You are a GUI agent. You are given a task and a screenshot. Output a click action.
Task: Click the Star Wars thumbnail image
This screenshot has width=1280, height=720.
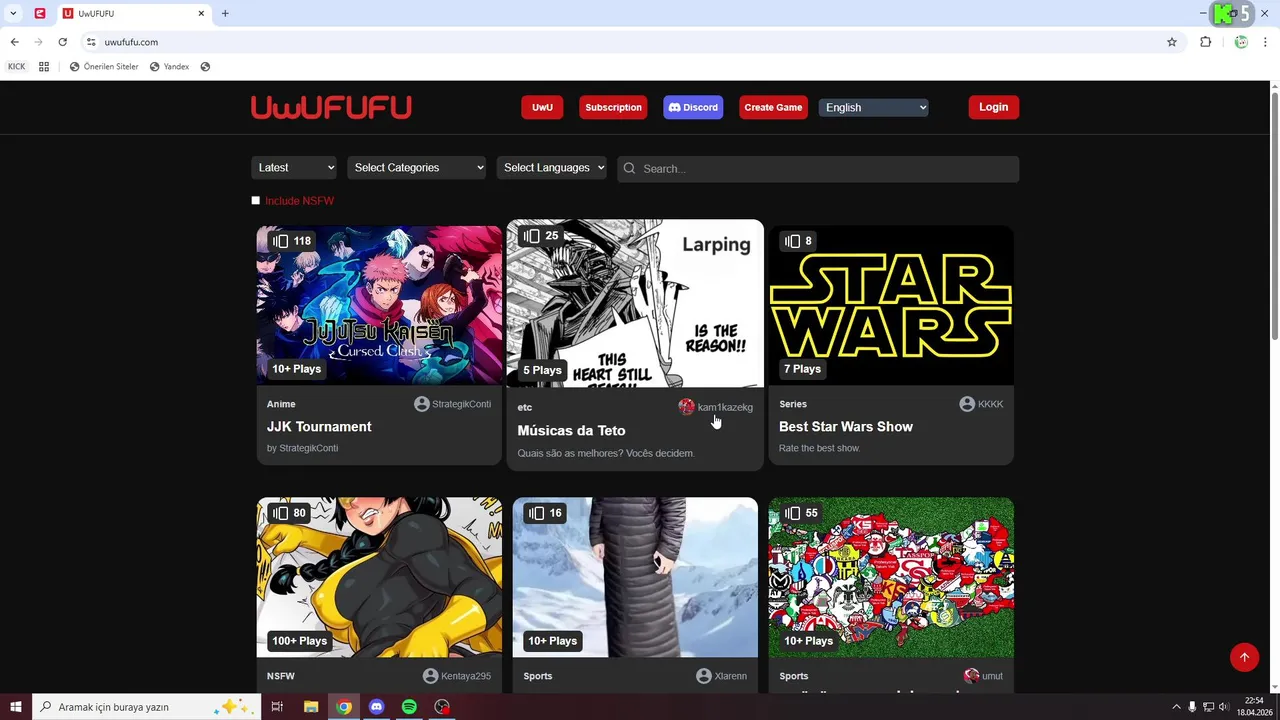pos(891,305)
